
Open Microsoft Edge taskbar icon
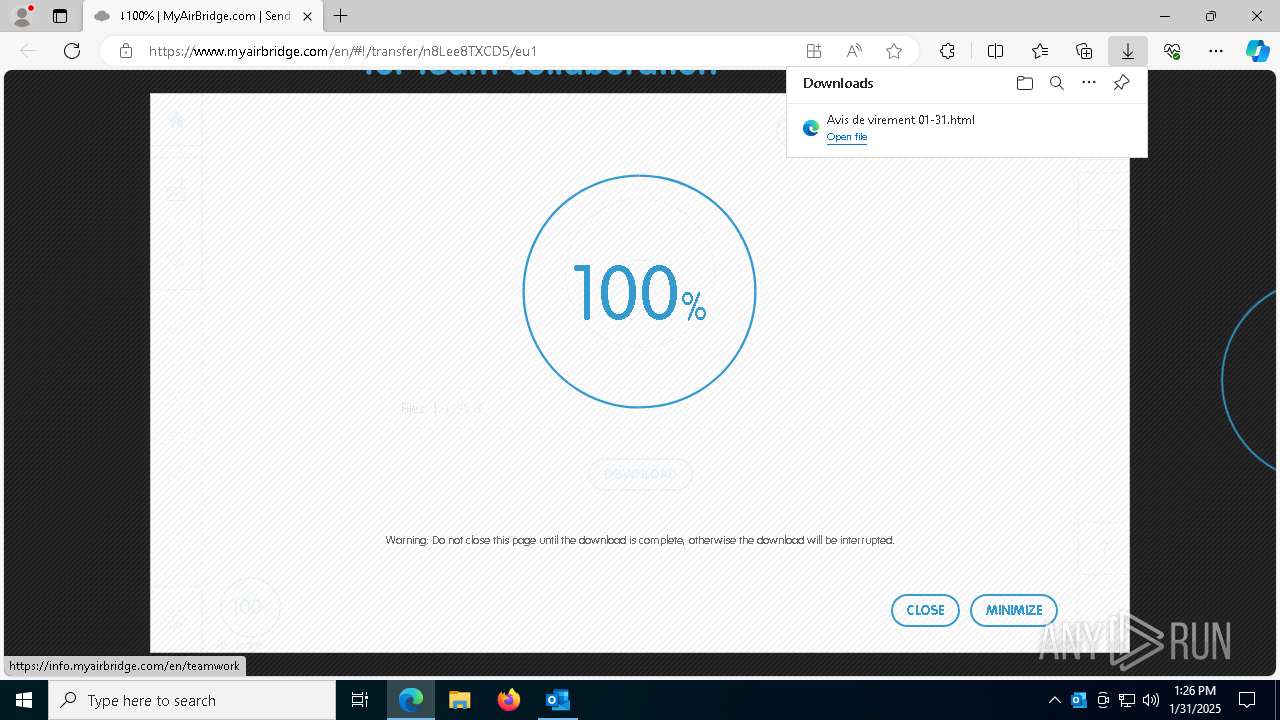coord(411,700)
